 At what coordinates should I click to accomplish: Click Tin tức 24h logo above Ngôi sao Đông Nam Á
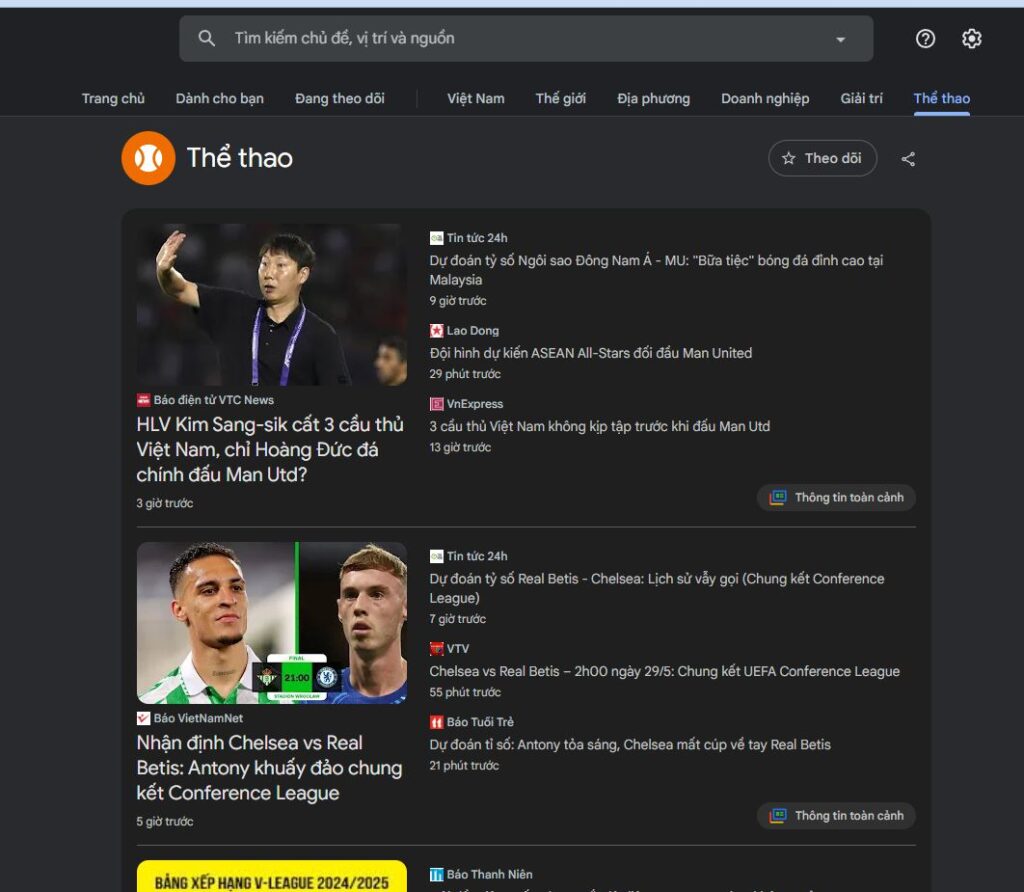click(x=436, y=238)
